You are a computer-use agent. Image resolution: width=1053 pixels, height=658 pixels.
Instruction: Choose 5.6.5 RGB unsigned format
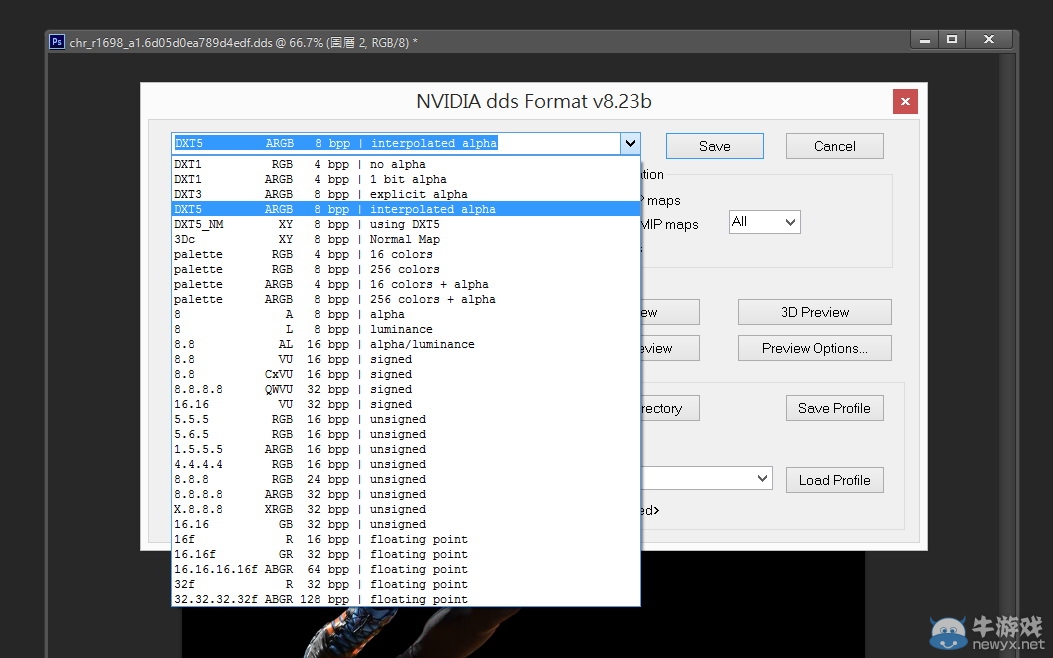pos(406,434)
